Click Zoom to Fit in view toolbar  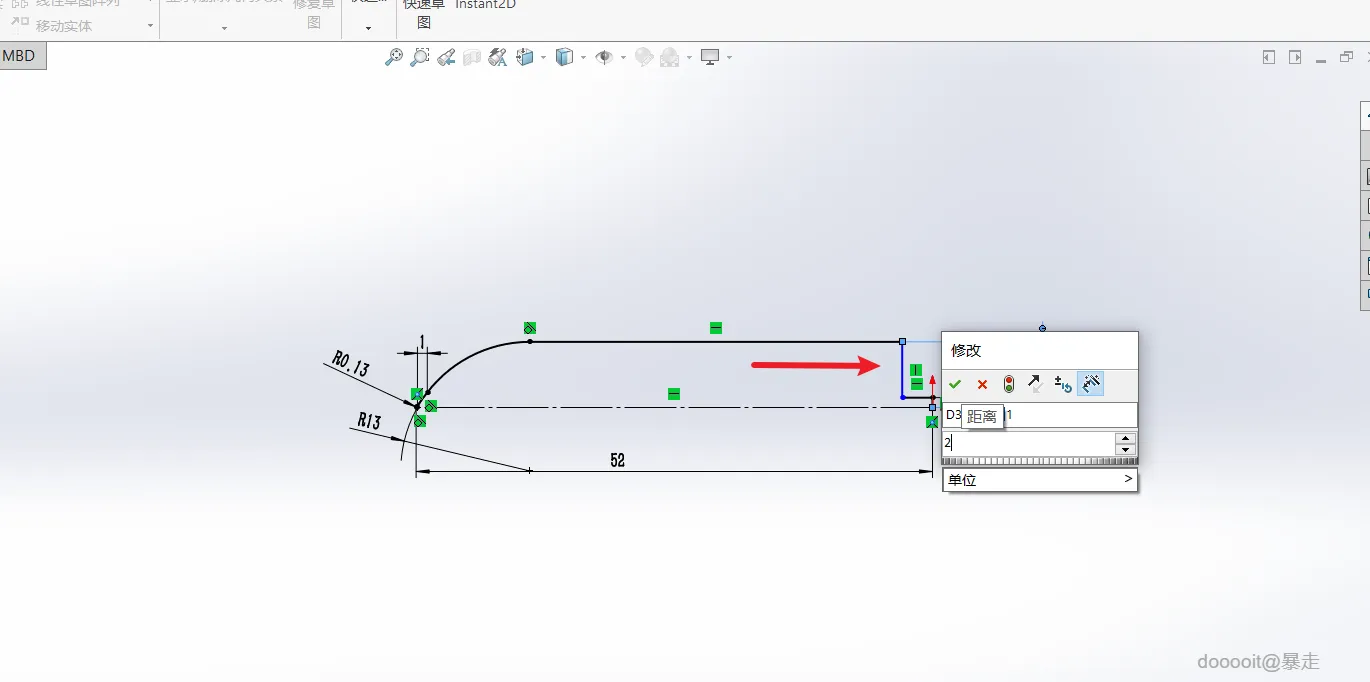point(393,57)
